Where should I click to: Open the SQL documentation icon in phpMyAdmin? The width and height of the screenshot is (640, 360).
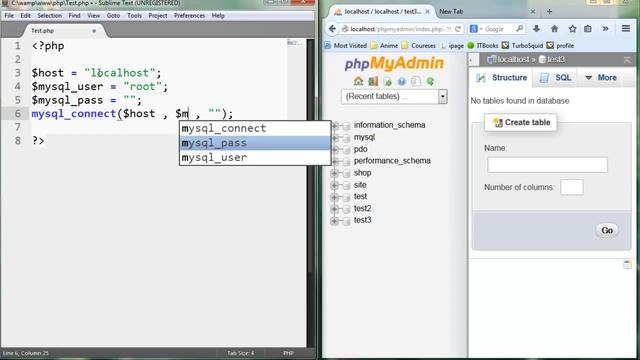[416, 81]
